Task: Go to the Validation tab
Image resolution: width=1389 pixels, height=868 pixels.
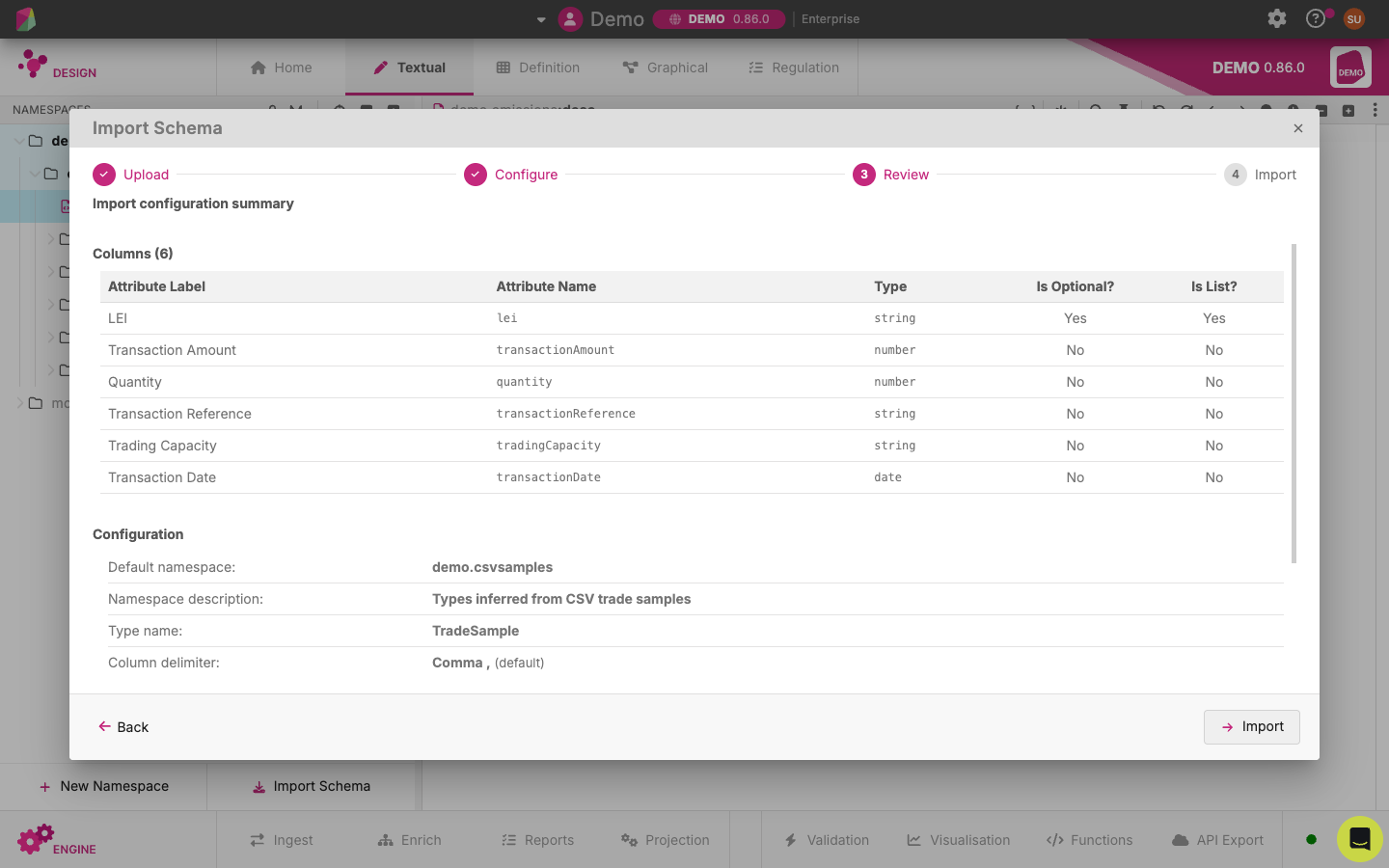Action: (x=827, y=840)
